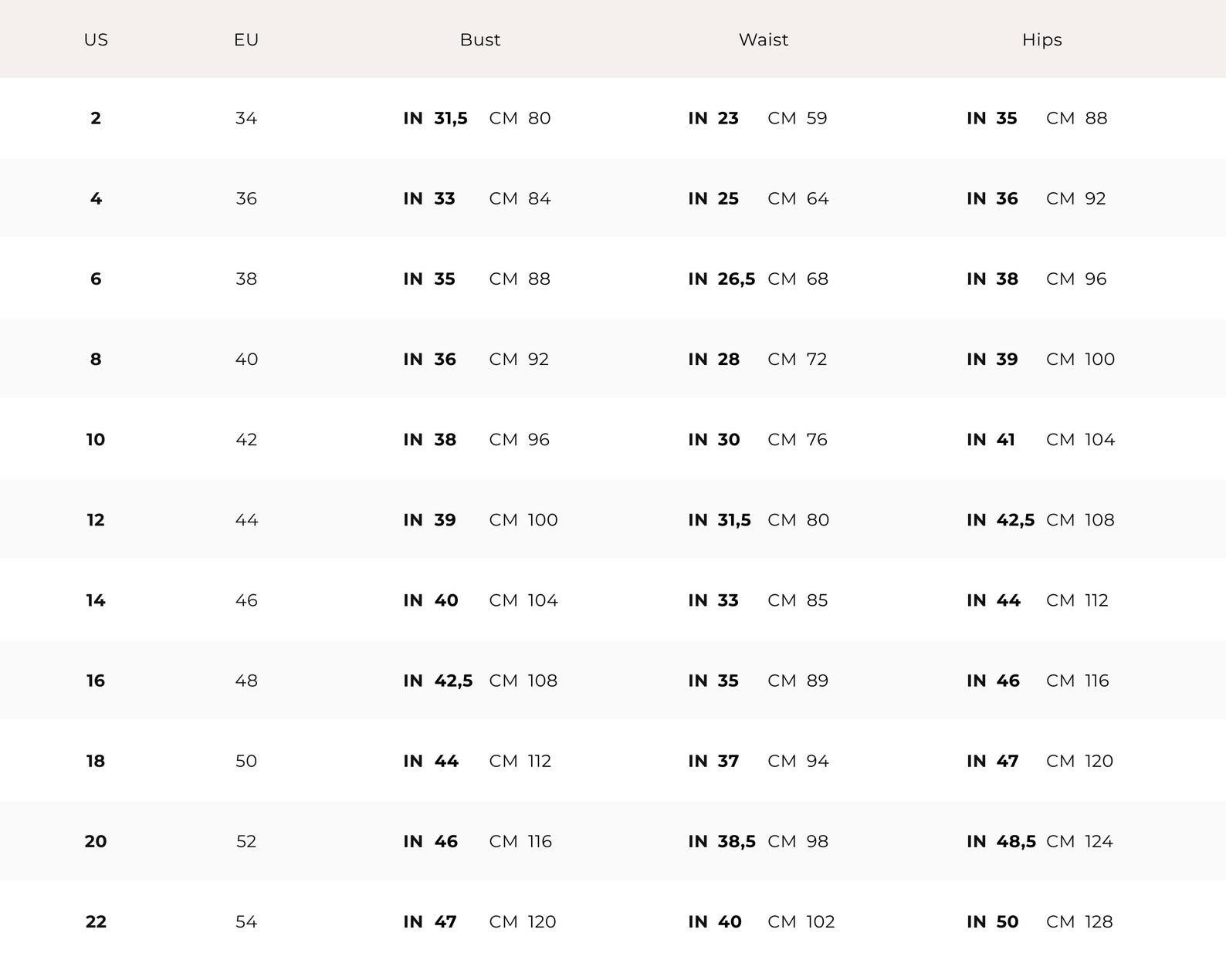Image resolution: width=1226 pixels, height=980 pixels.
Task: Click hips value IN 42,5
Action: pos(1001,519)
